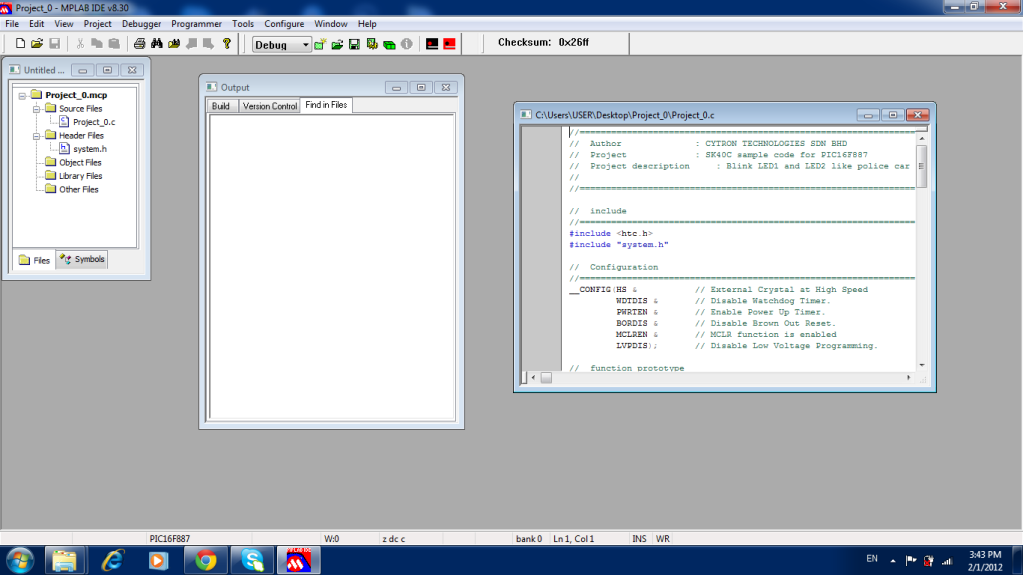The width and height of the screenshot is (1023, 575).
Task: Switch to the Symbols tab
Action: pos(82,259)
